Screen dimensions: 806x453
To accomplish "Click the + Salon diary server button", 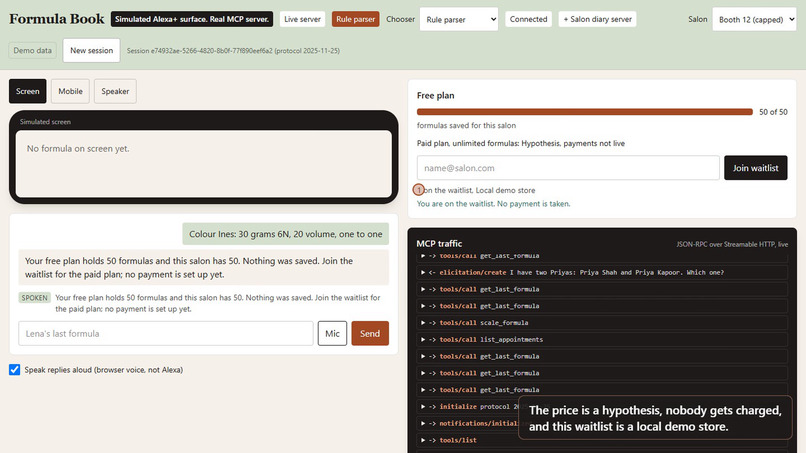I will [x=597, y=19].
